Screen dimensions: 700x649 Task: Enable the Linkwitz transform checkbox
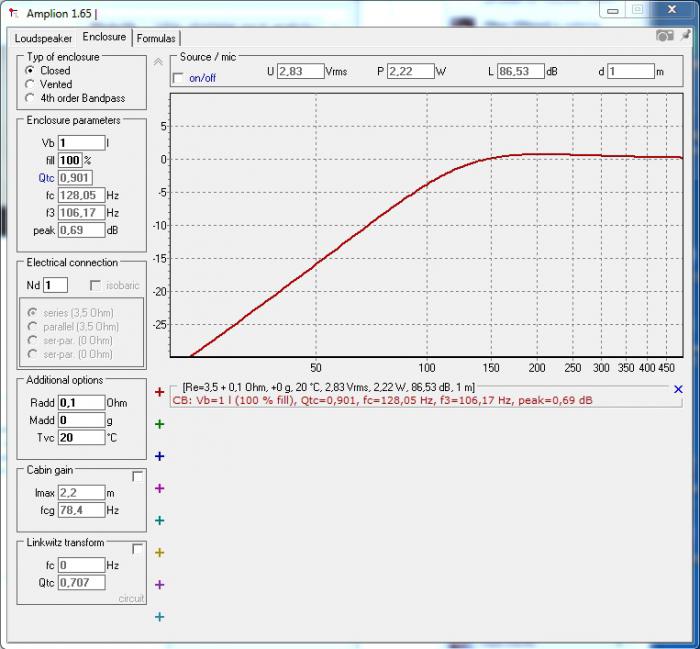coord(138,549)
